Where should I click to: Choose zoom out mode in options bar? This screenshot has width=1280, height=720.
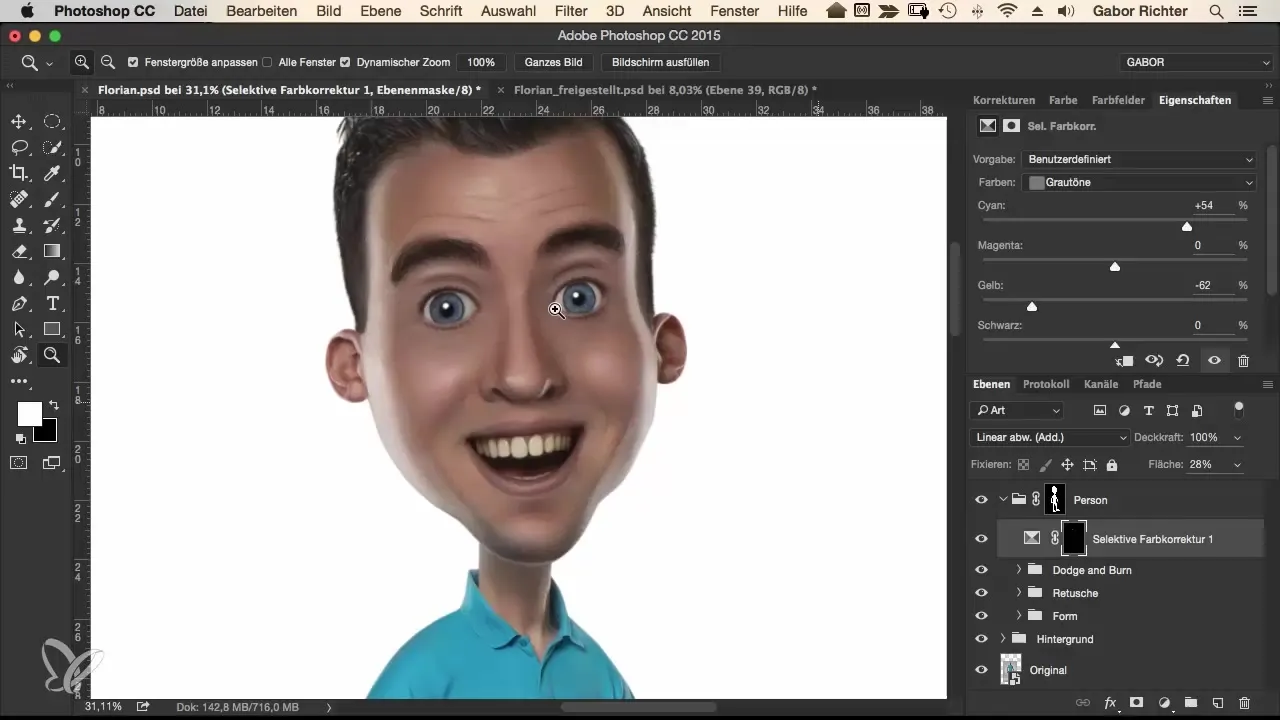[107, 62]
